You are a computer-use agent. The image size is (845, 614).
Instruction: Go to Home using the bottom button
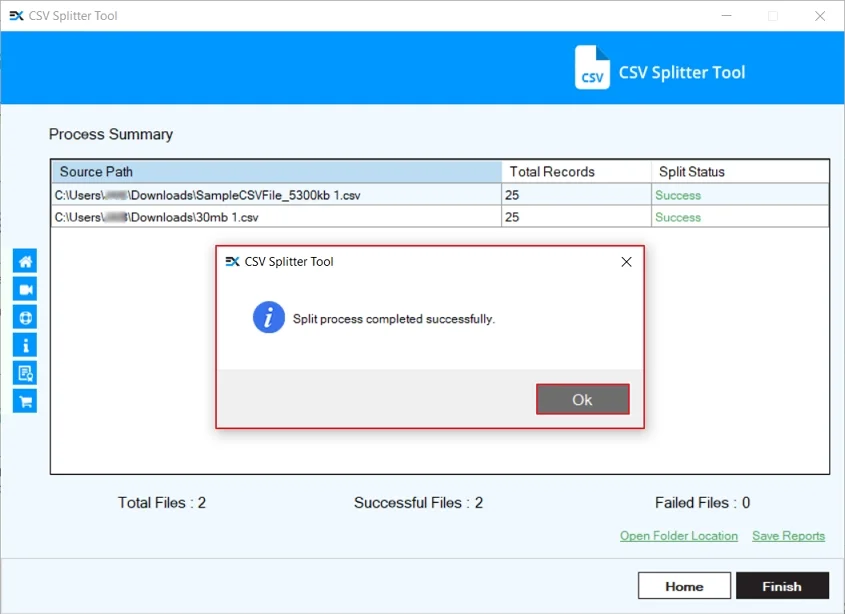pos(684,586)
